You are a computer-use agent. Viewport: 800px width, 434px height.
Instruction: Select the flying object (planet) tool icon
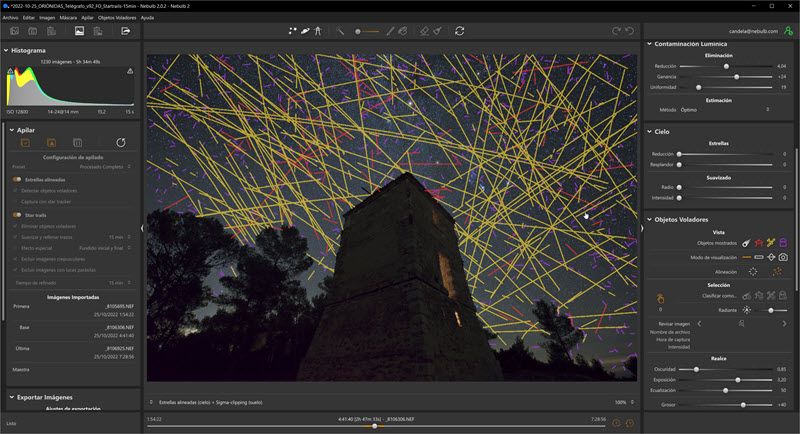click(305, 31)
